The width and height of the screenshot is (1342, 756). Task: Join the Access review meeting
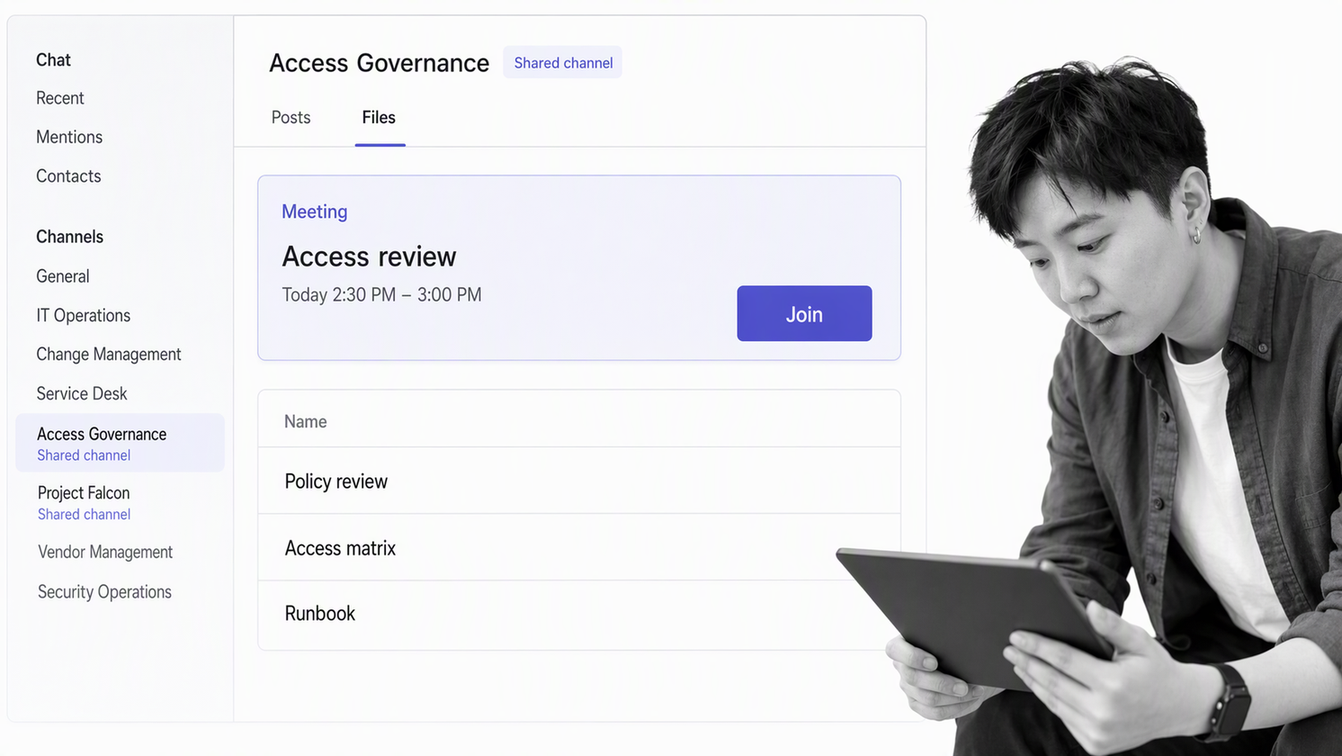coord(804,314)
